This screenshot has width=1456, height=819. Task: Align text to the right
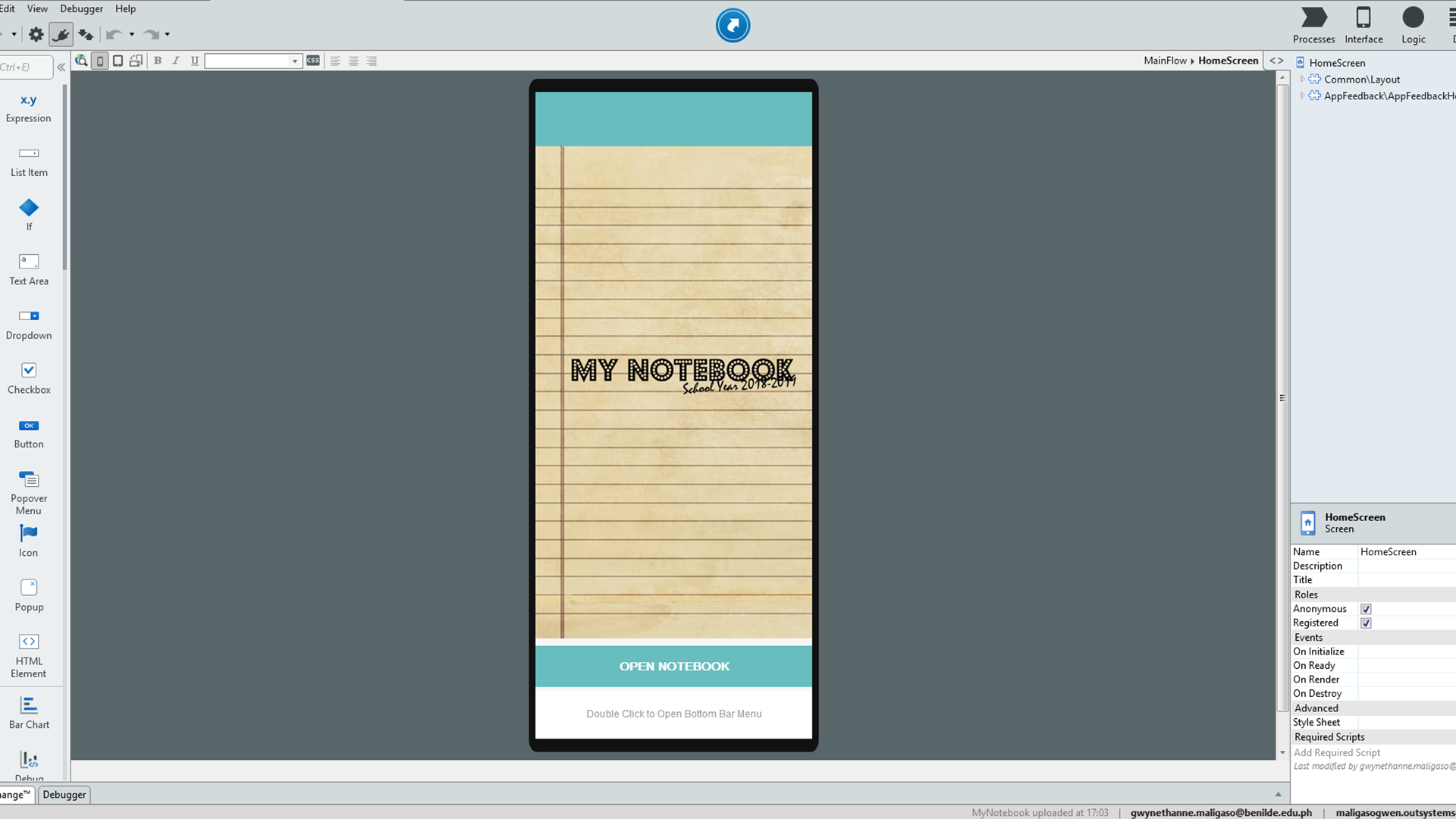point(372,61)
